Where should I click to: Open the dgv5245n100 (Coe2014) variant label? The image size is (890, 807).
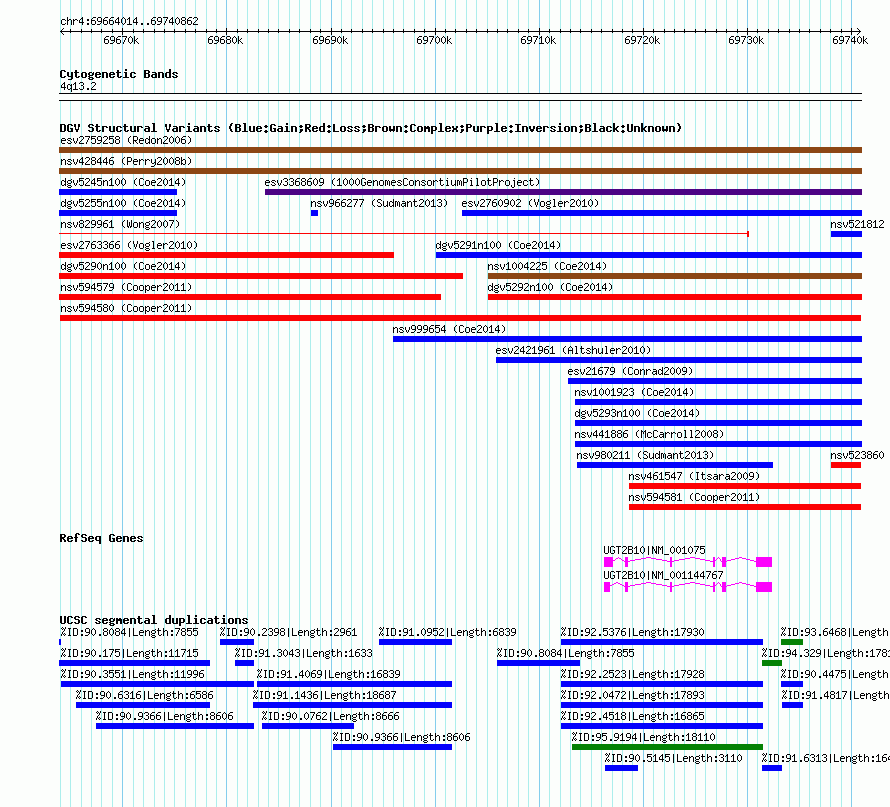tap(123, 182)
